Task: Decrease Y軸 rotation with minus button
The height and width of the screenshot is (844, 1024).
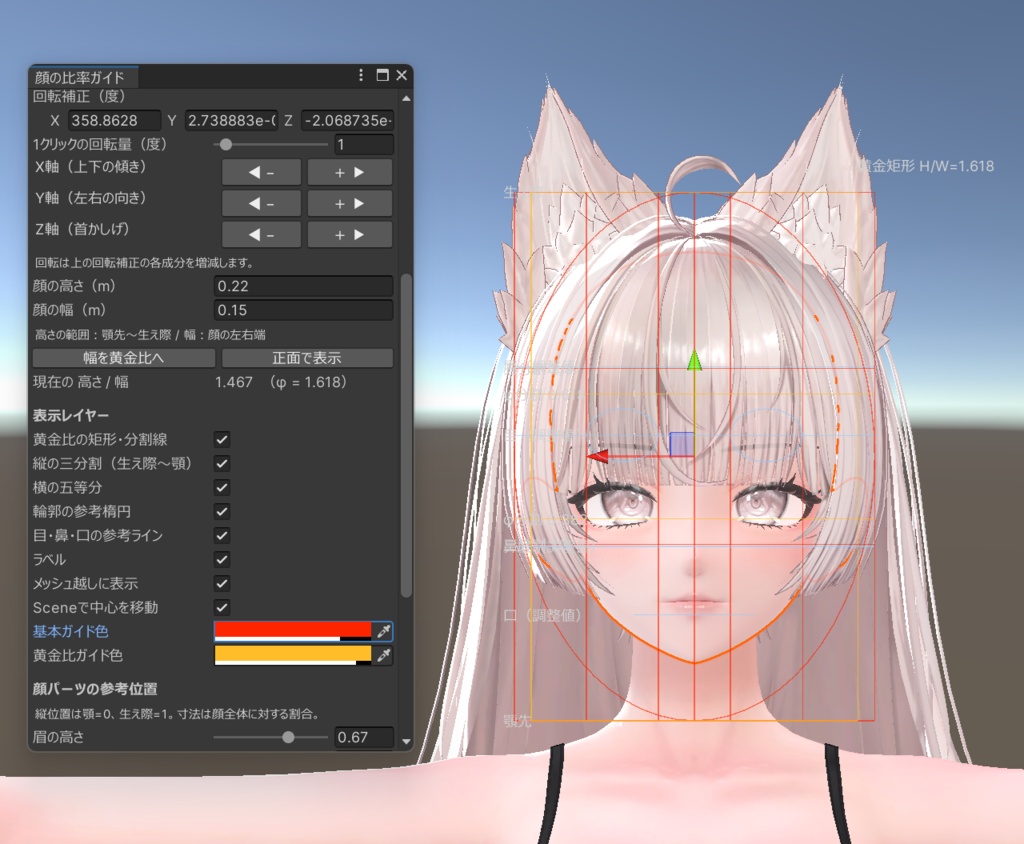Action: tap(261, 204)
